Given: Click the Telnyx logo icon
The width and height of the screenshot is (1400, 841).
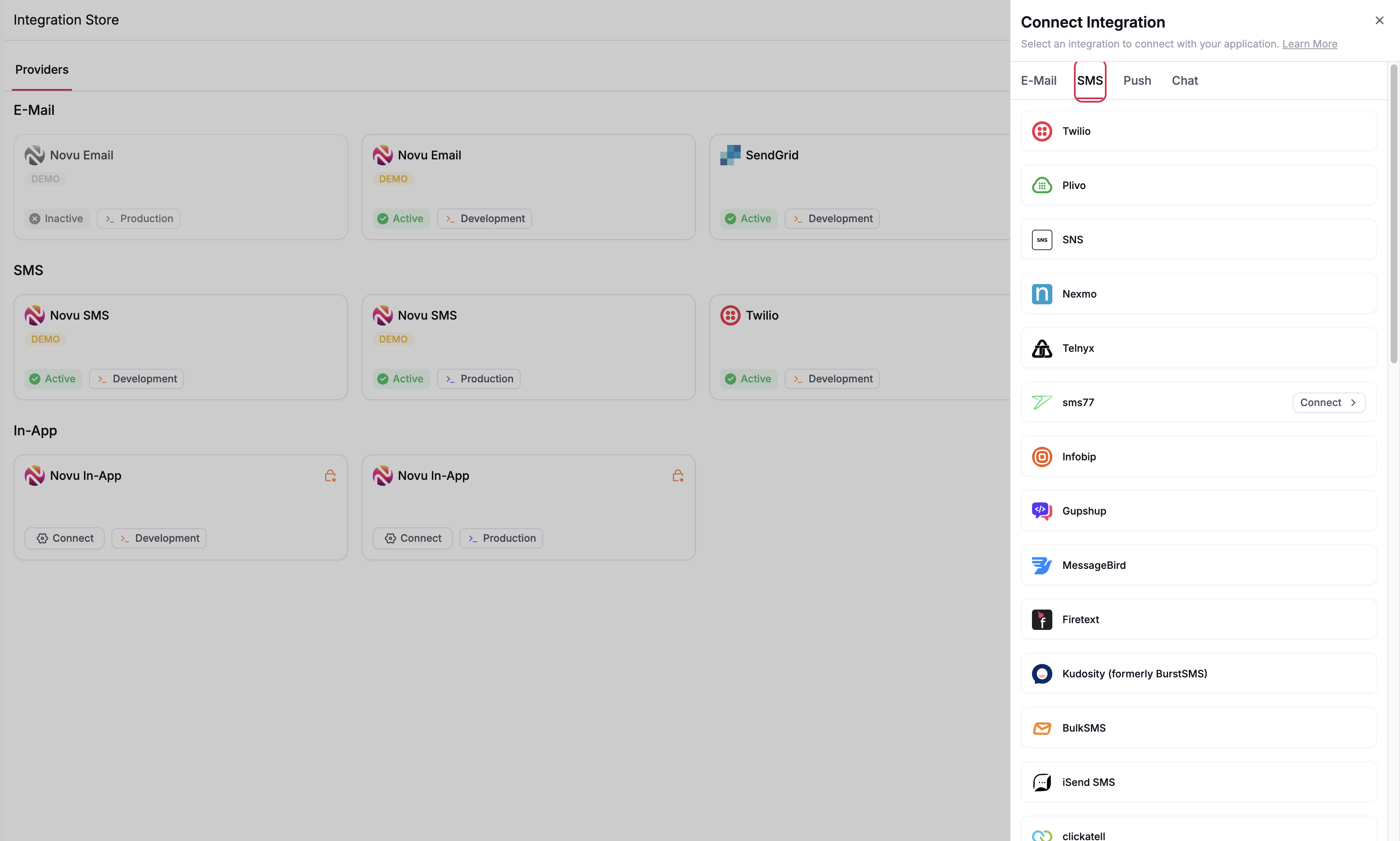Looking at the screenshot, I should (1042, 348).
